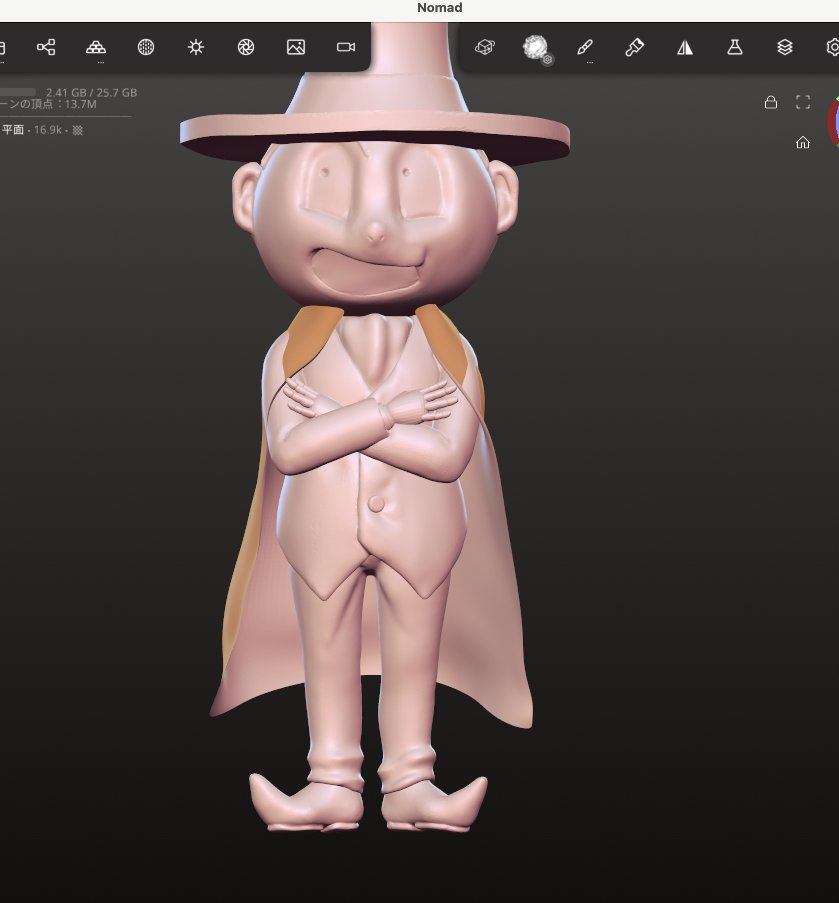Click the 平面 mesh name label

[x=13, y=130]
